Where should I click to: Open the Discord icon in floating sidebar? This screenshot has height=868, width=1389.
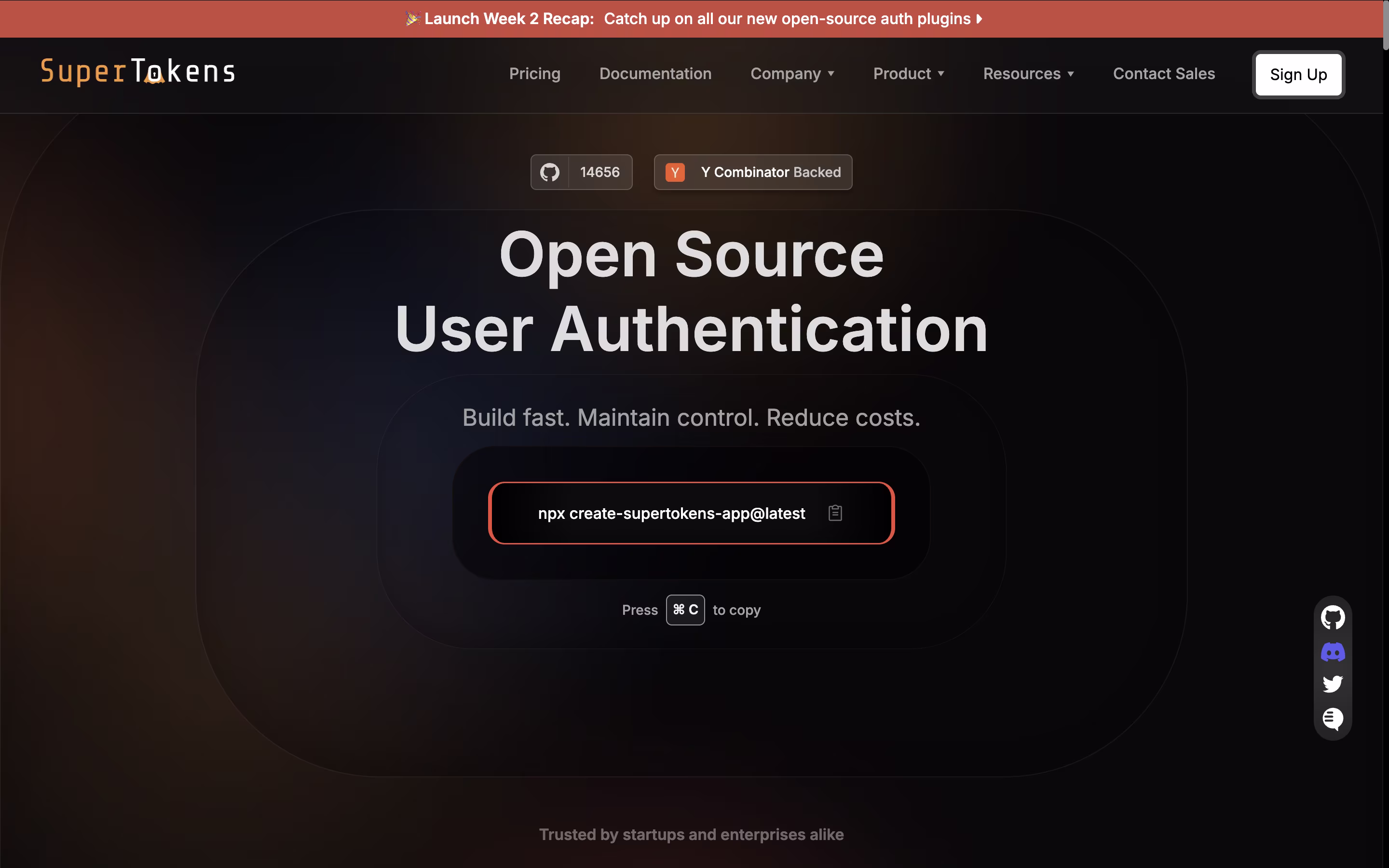pyautogui.click(x=1332, y=651)
